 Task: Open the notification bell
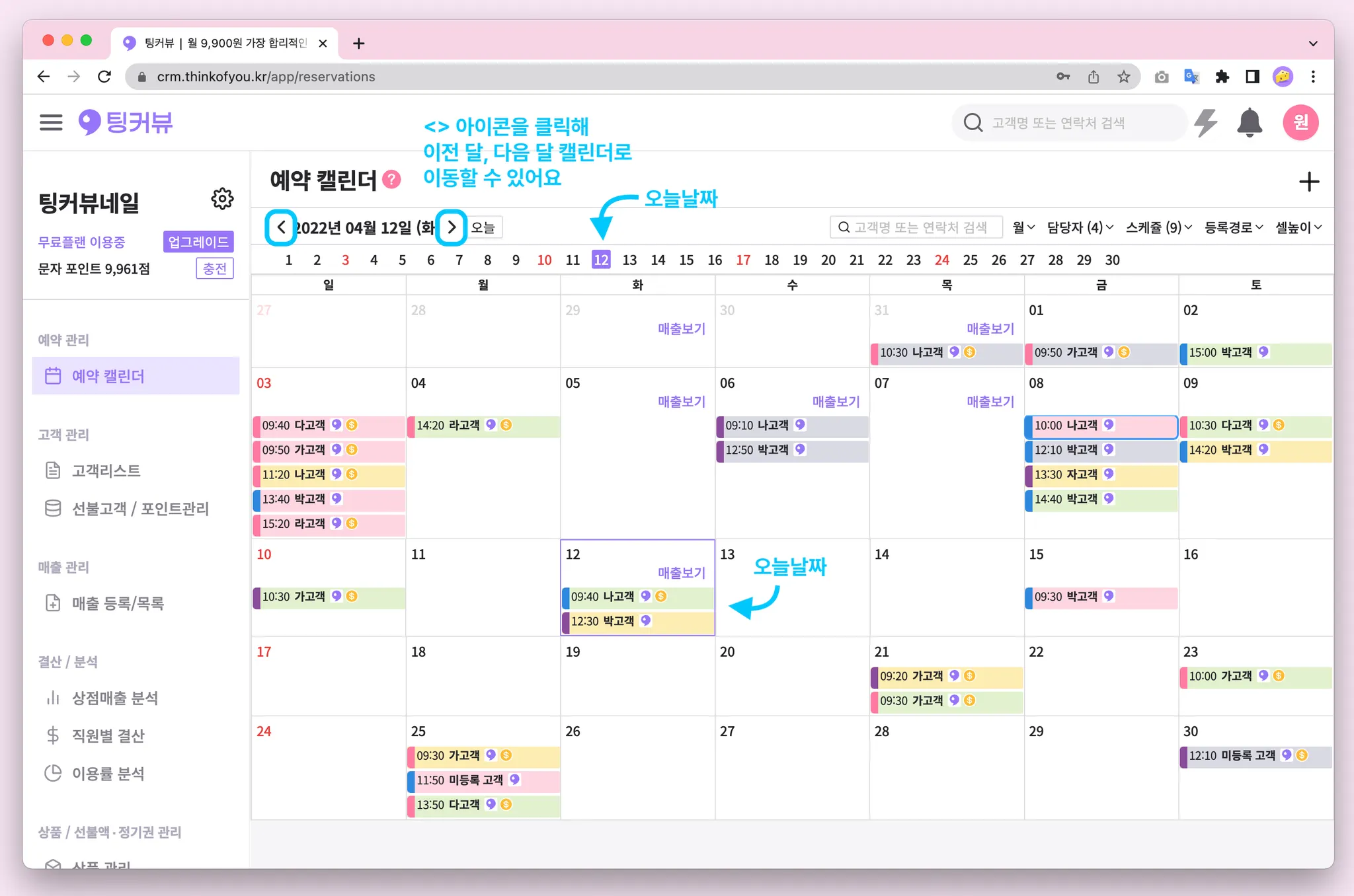[x=1249, y=123]
